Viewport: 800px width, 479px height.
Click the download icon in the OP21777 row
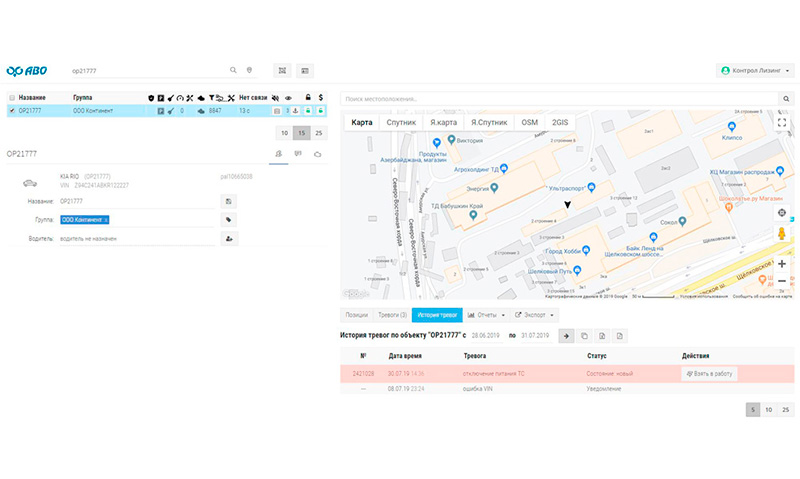pos(295,111)
